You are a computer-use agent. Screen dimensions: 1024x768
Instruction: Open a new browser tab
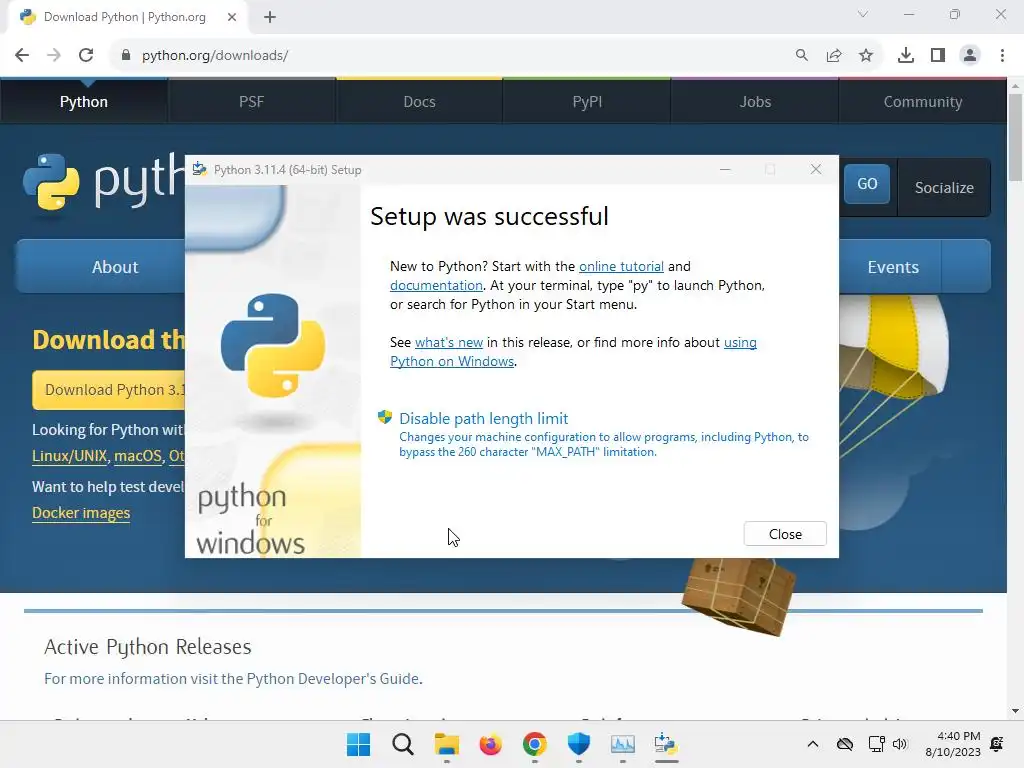coord(270,17)
